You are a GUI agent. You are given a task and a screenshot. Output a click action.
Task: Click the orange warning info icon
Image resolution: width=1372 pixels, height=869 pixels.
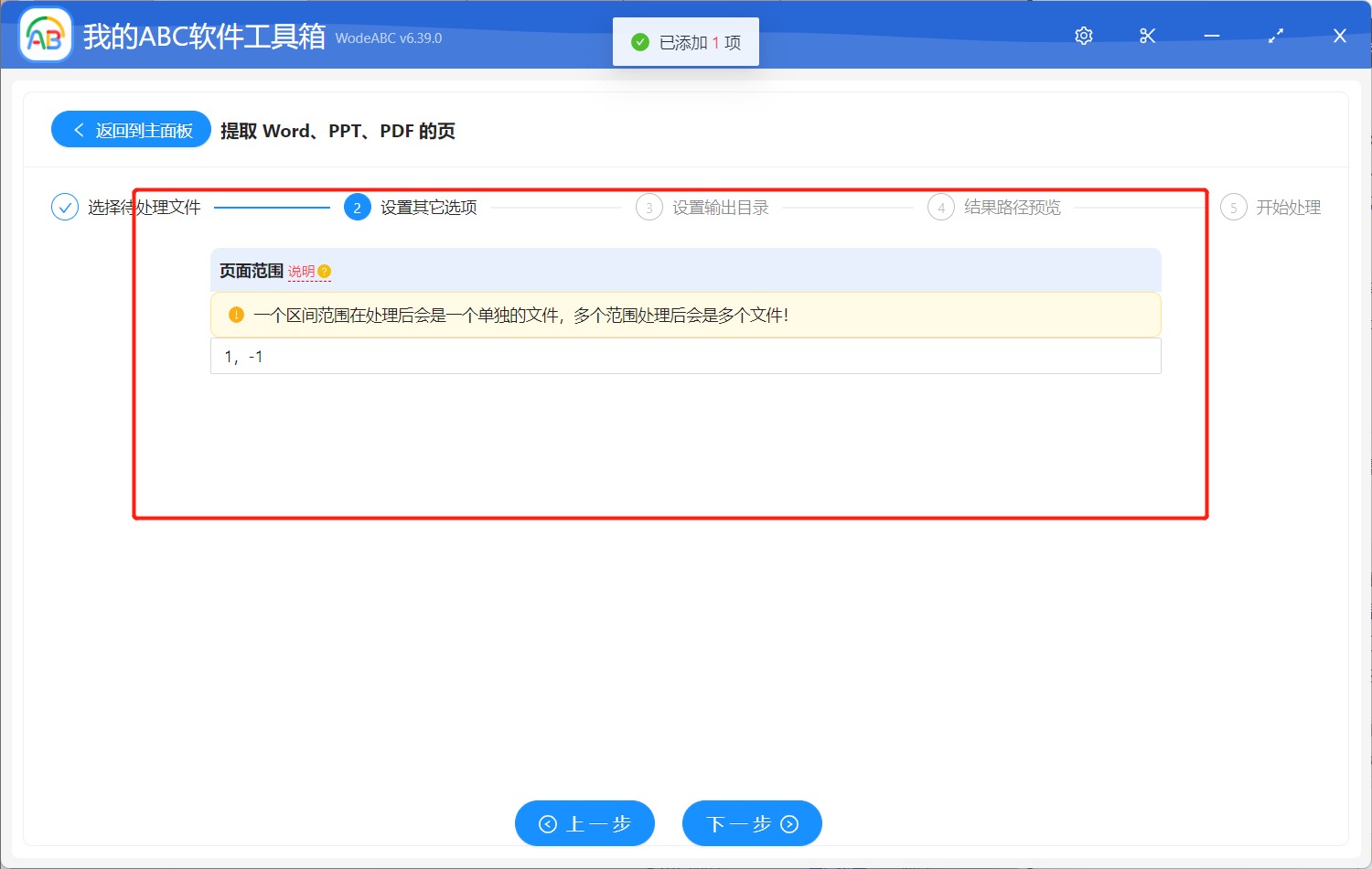(x=236, y=315)
